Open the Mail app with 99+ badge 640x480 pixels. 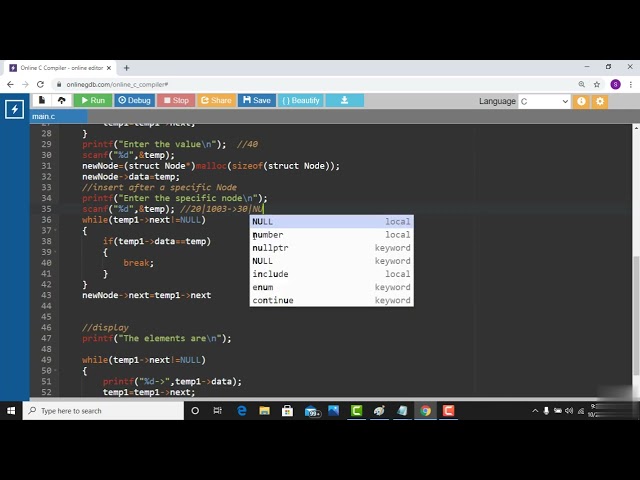pos(312,411)
